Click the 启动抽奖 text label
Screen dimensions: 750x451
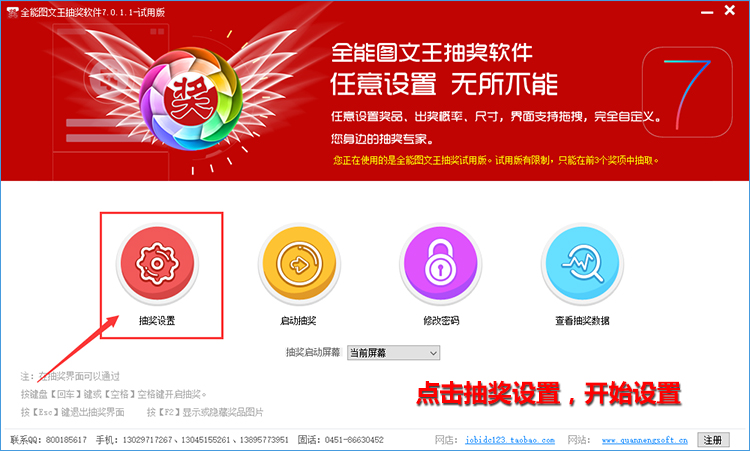pos(298,321)
